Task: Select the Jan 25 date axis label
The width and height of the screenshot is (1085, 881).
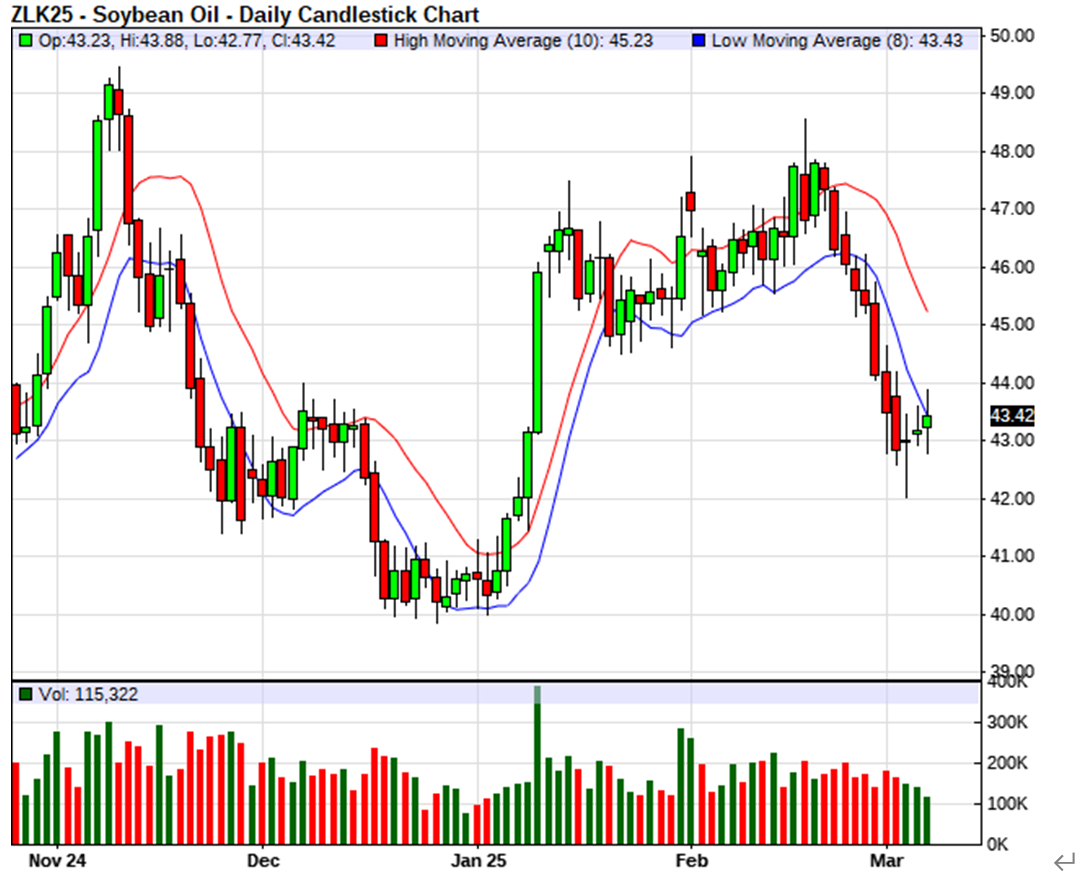Action: [x=478, y=860]
